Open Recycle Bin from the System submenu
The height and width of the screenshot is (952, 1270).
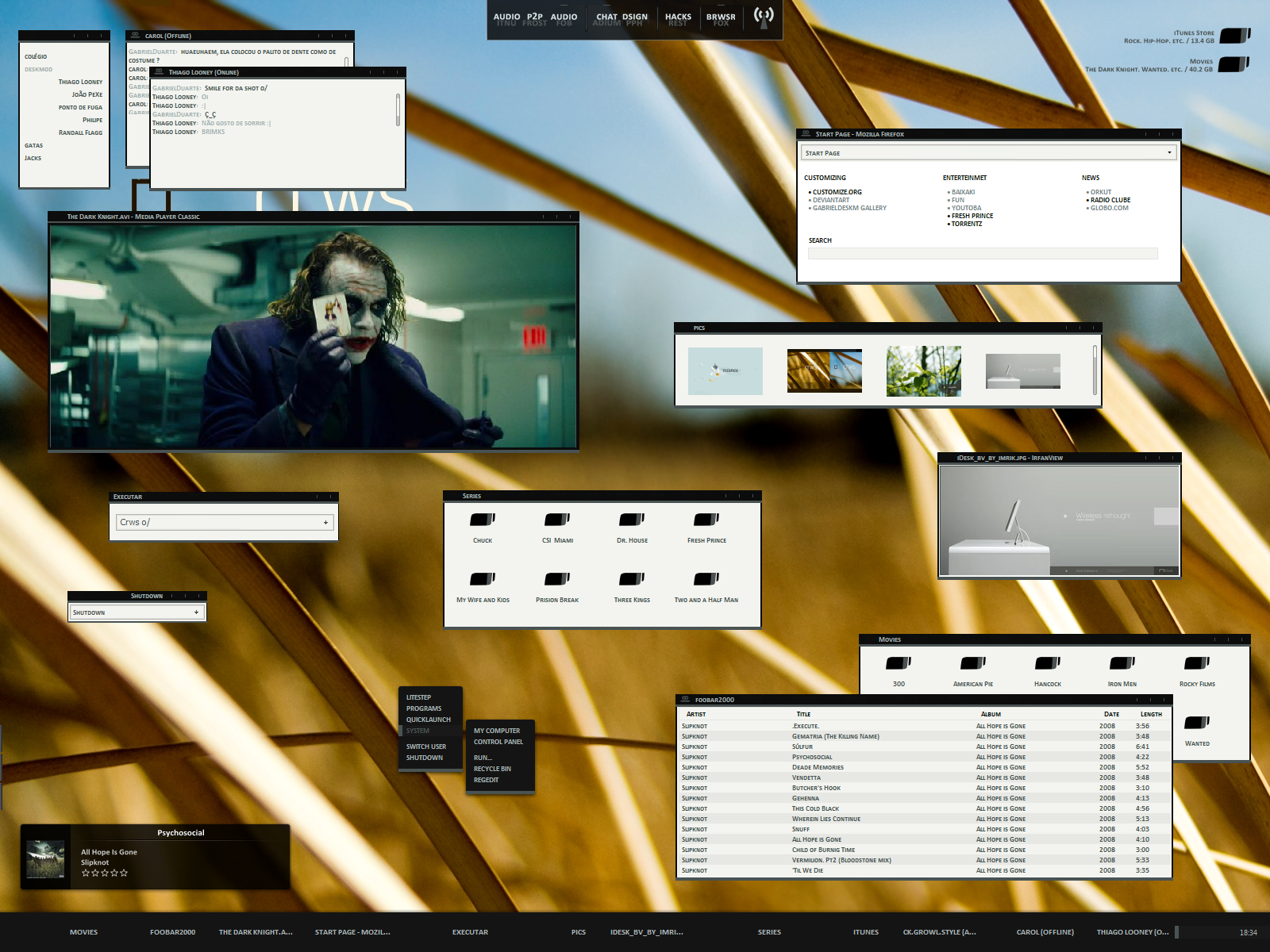click(492, 769)
